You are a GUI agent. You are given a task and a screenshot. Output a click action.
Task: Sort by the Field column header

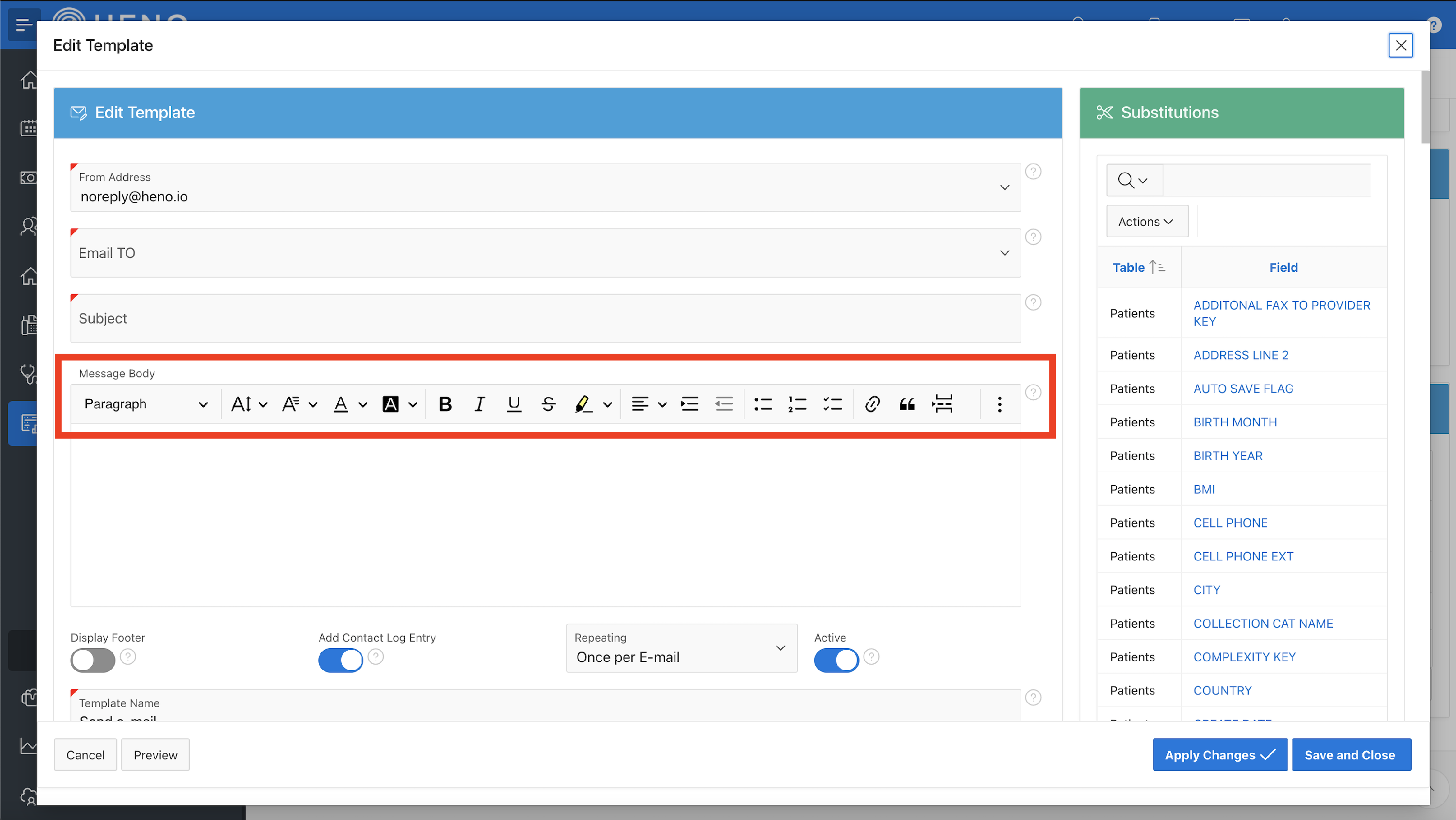coord(1282,267)
